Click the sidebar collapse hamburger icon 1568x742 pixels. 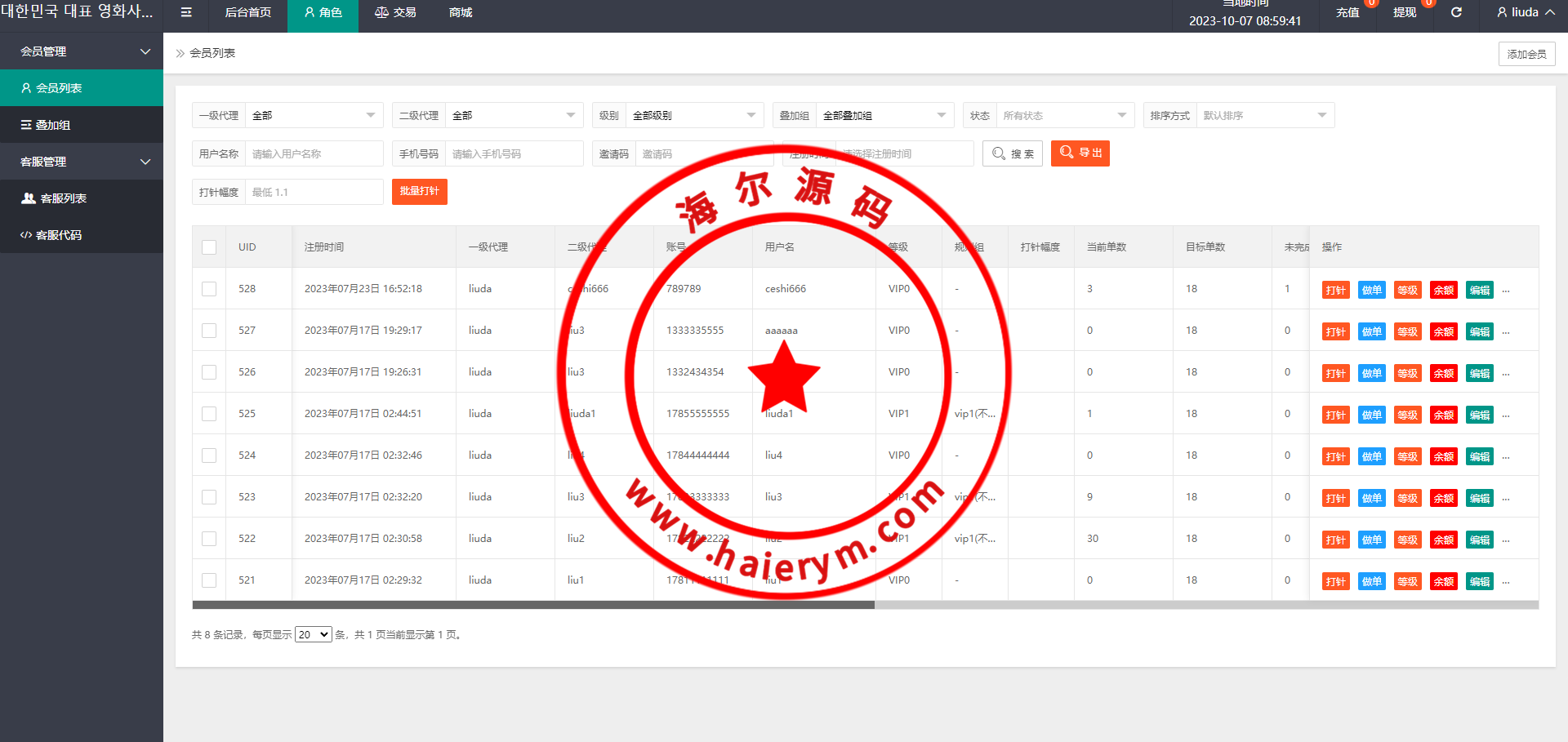tap(186, 12)
